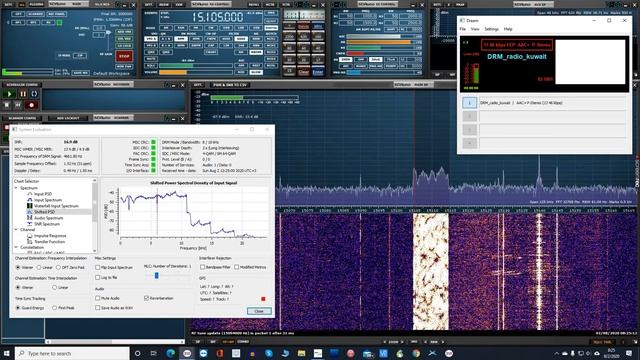Show the Audio Spectrum chart

(x=49, y=218)
